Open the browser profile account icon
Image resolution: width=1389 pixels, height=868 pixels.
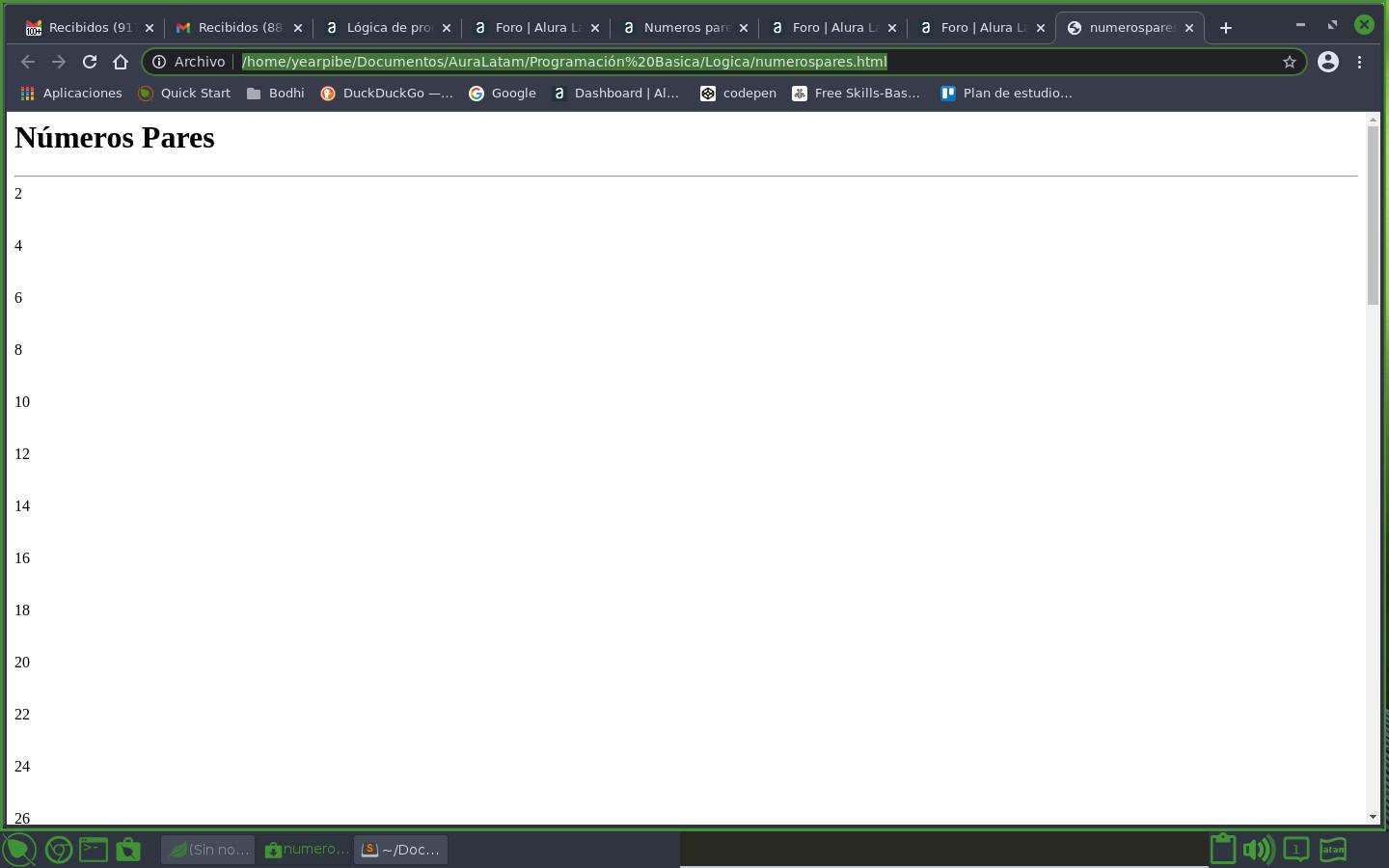1328,62
